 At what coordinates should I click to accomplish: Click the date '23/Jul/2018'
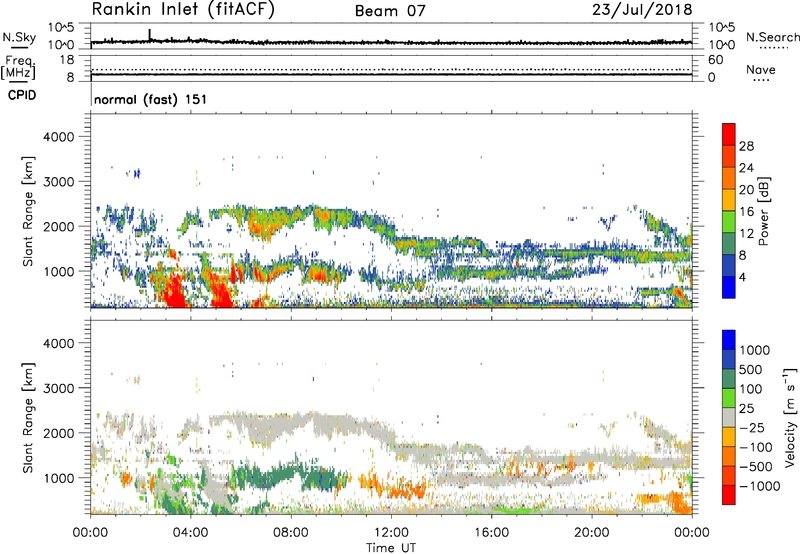point(642,10)
